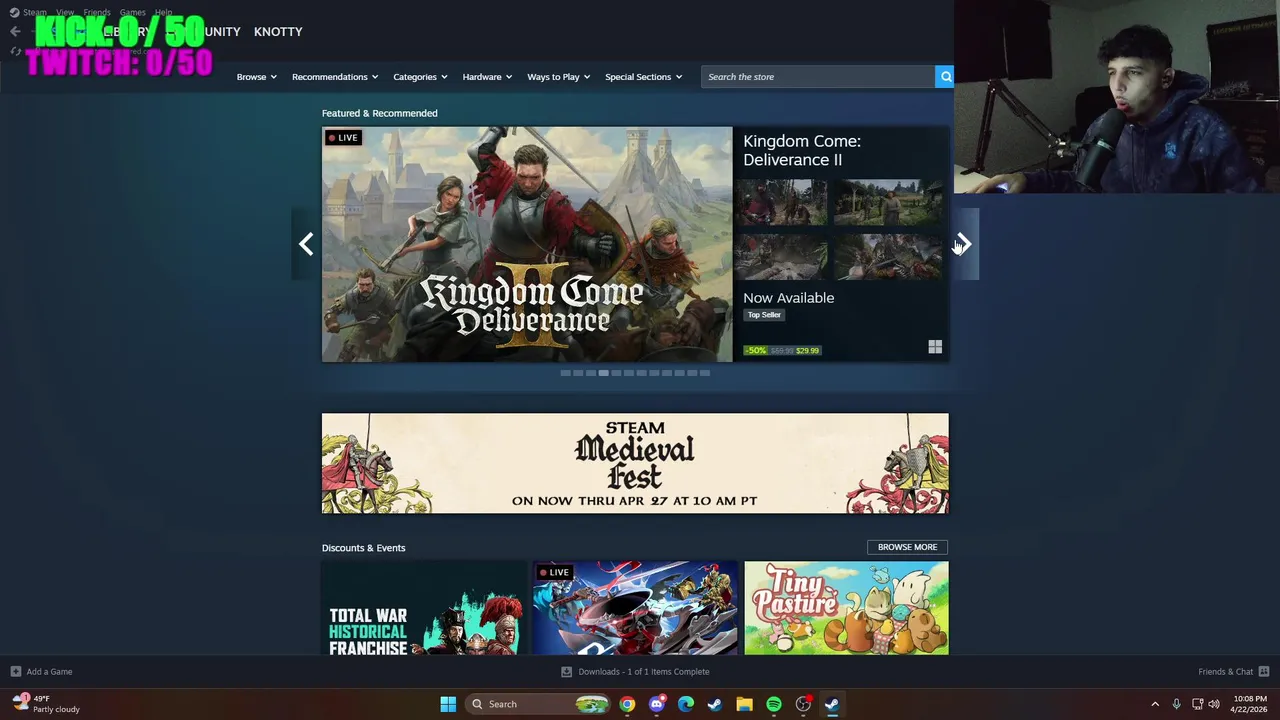Open Friends & Chat label
The image size is (1280, 720).
[1225, 672]
